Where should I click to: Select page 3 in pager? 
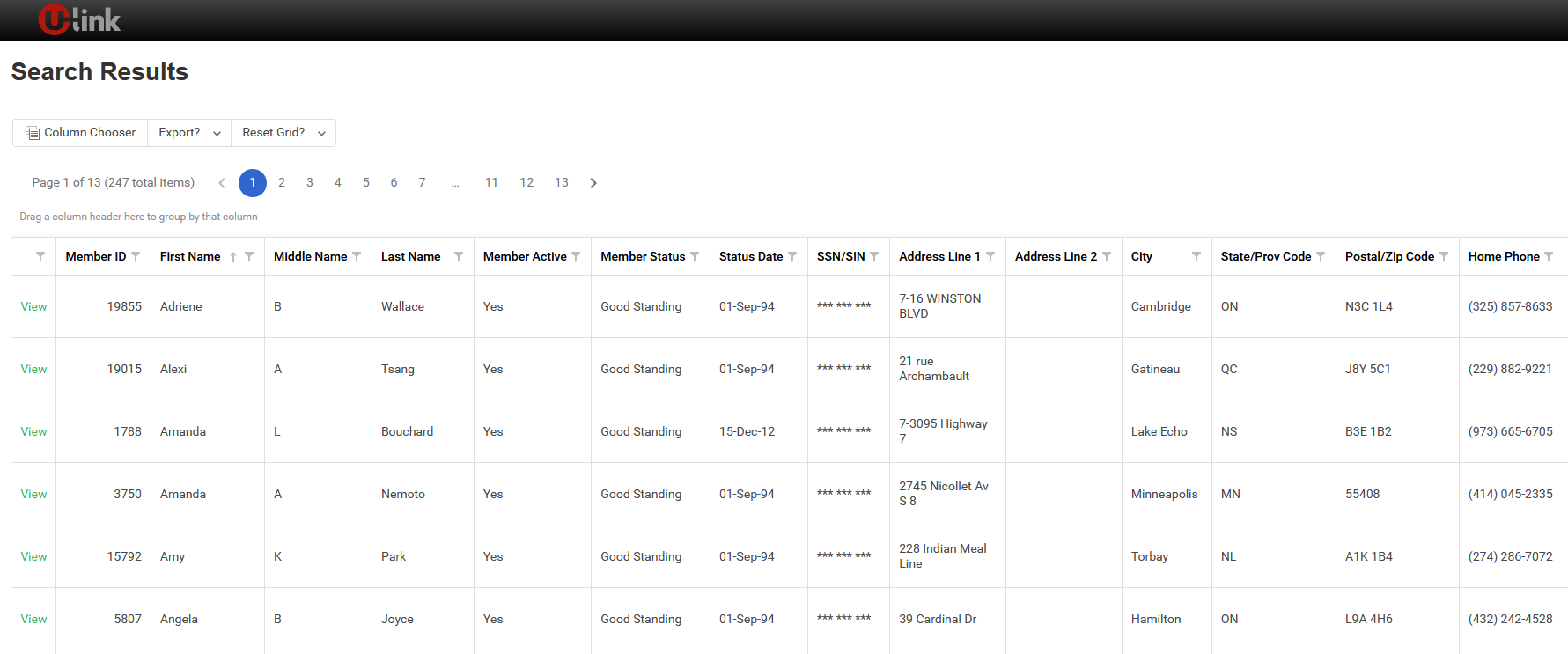click(x=310, y=182)
